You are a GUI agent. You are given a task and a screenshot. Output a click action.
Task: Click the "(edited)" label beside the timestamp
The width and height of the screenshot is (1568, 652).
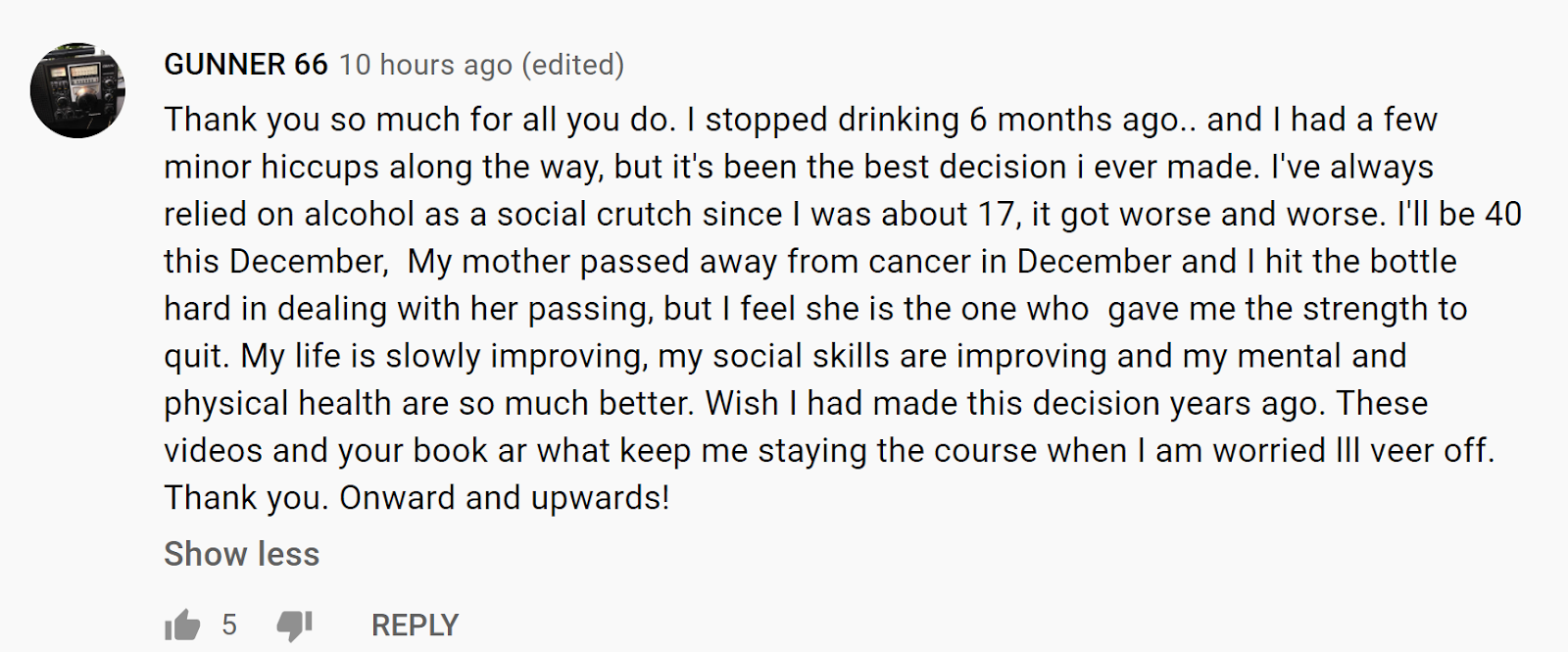pos(572,65)
